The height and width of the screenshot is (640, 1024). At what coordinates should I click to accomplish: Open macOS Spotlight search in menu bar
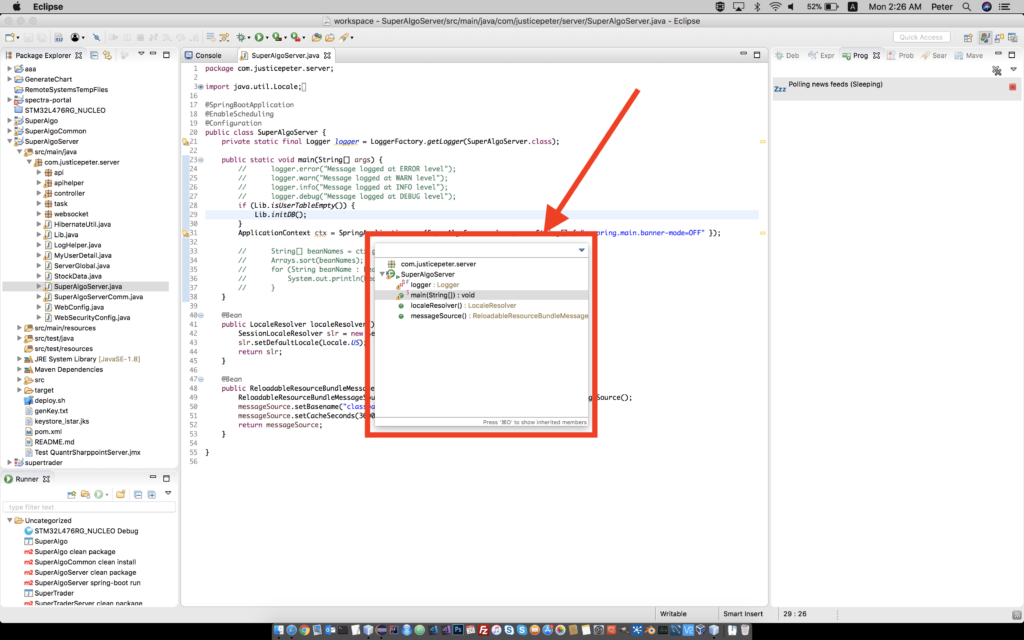click(x=967, y=7)
